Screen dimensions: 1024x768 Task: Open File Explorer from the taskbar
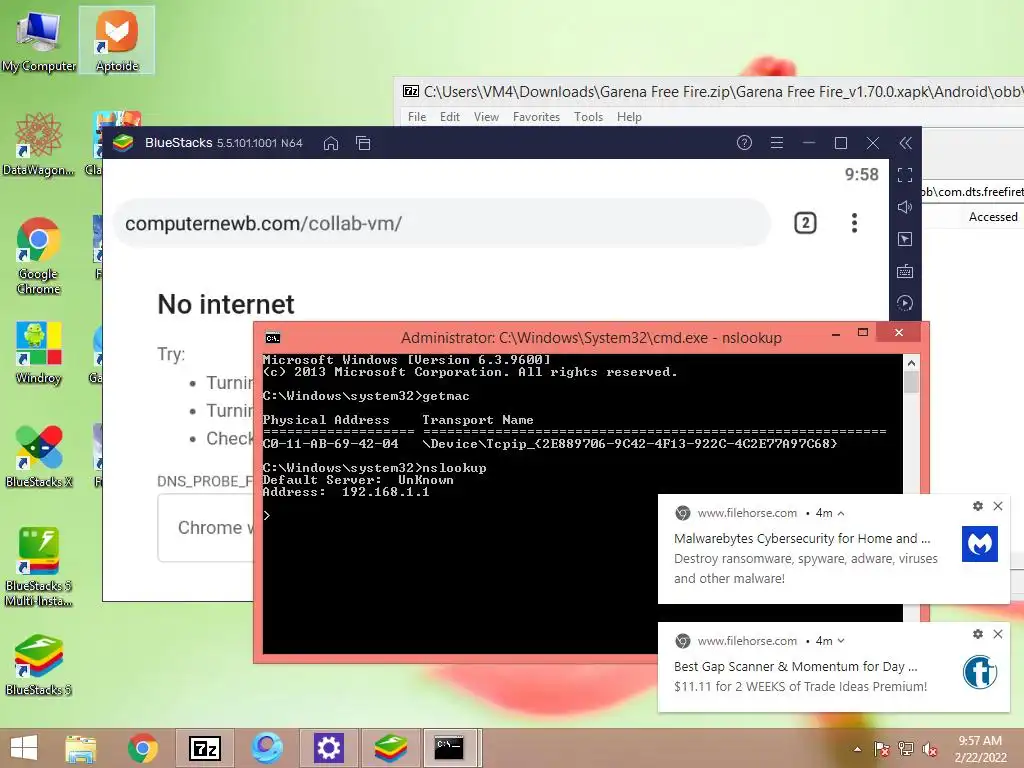click(81, 748)
